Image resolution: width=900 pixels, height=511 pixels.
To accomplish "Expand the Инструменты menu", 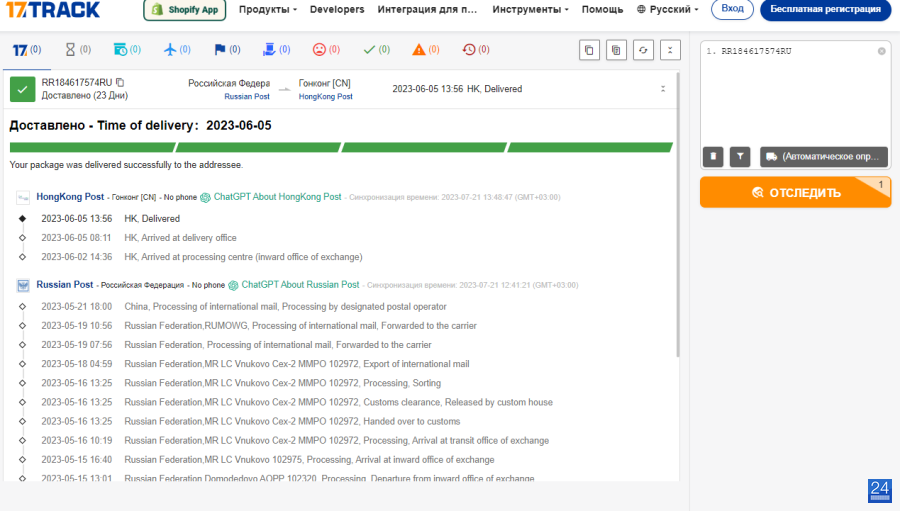I will (530, 10).
